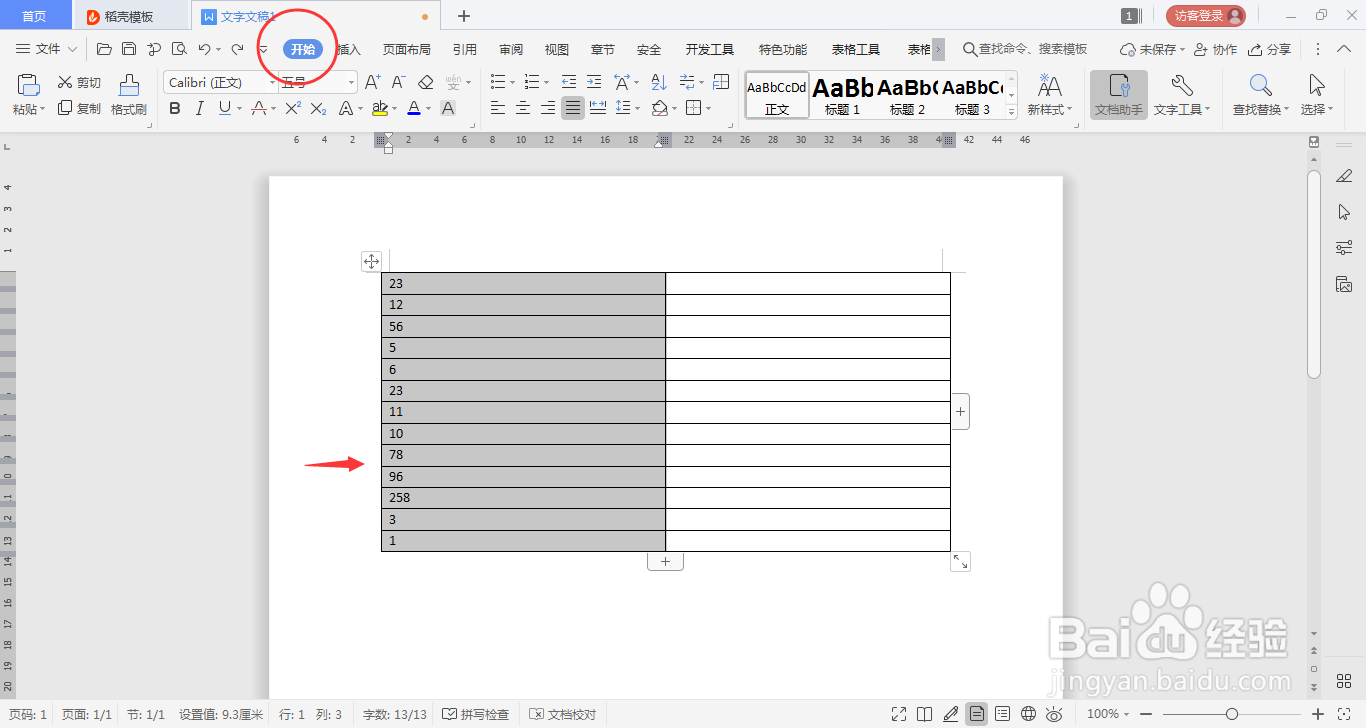
Task: Center align the text
Action: click(523, 108)
